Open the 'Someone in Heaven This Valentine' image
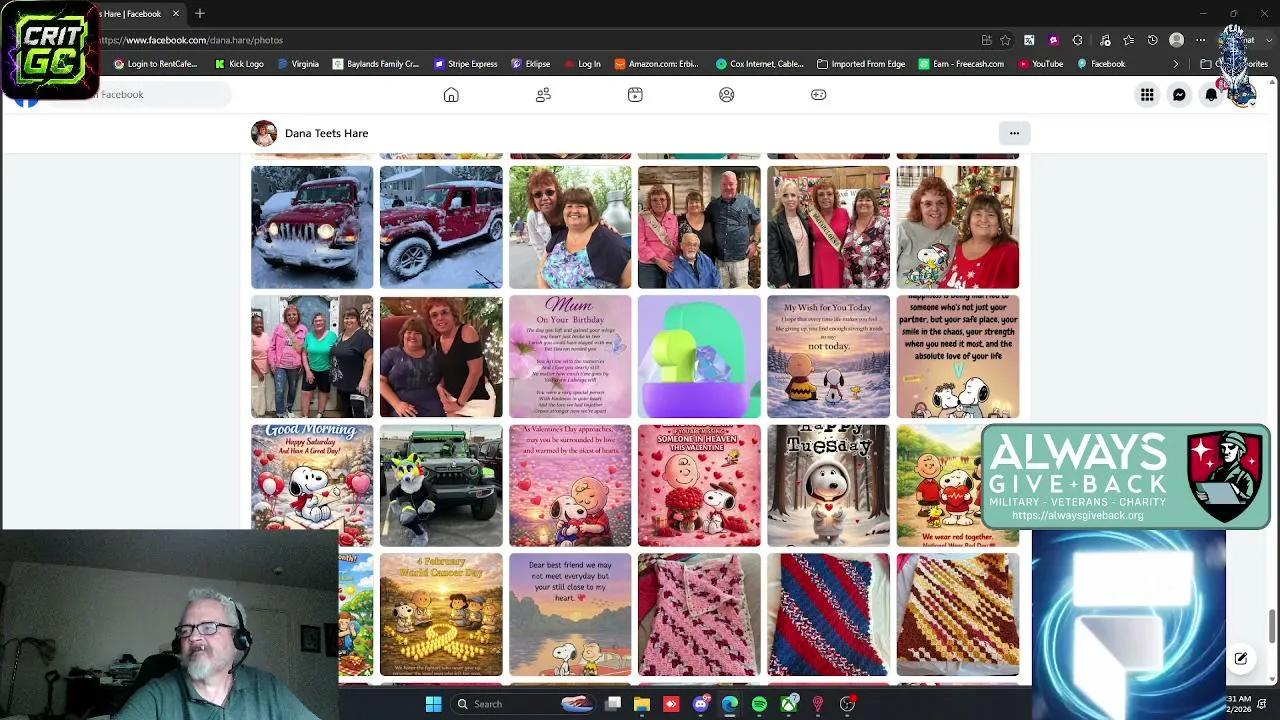The height and width of the screenshot is (720, 1280). pos(699,485)
